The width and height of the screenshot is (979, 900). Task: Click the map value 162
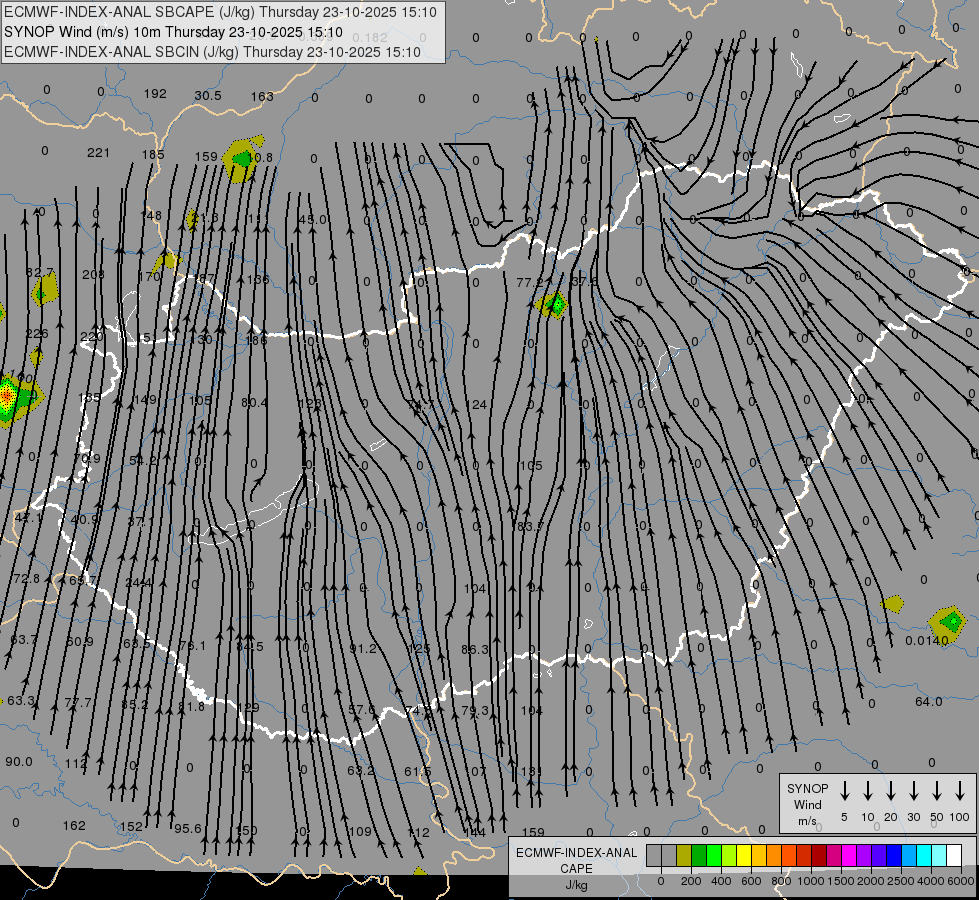tap(74, 825)
